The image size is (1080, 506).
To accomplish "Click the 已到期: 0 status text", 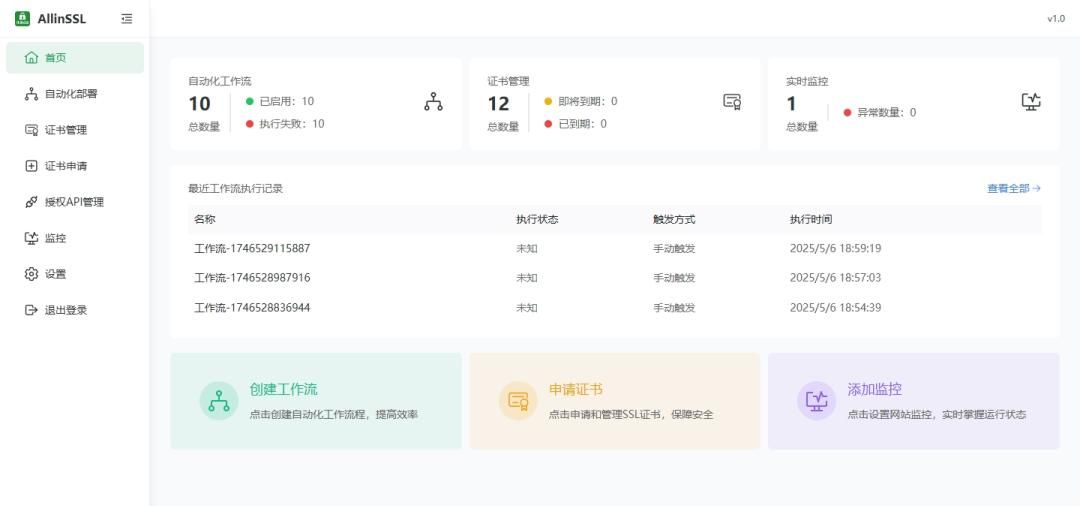I will click(x=583, y=124).
